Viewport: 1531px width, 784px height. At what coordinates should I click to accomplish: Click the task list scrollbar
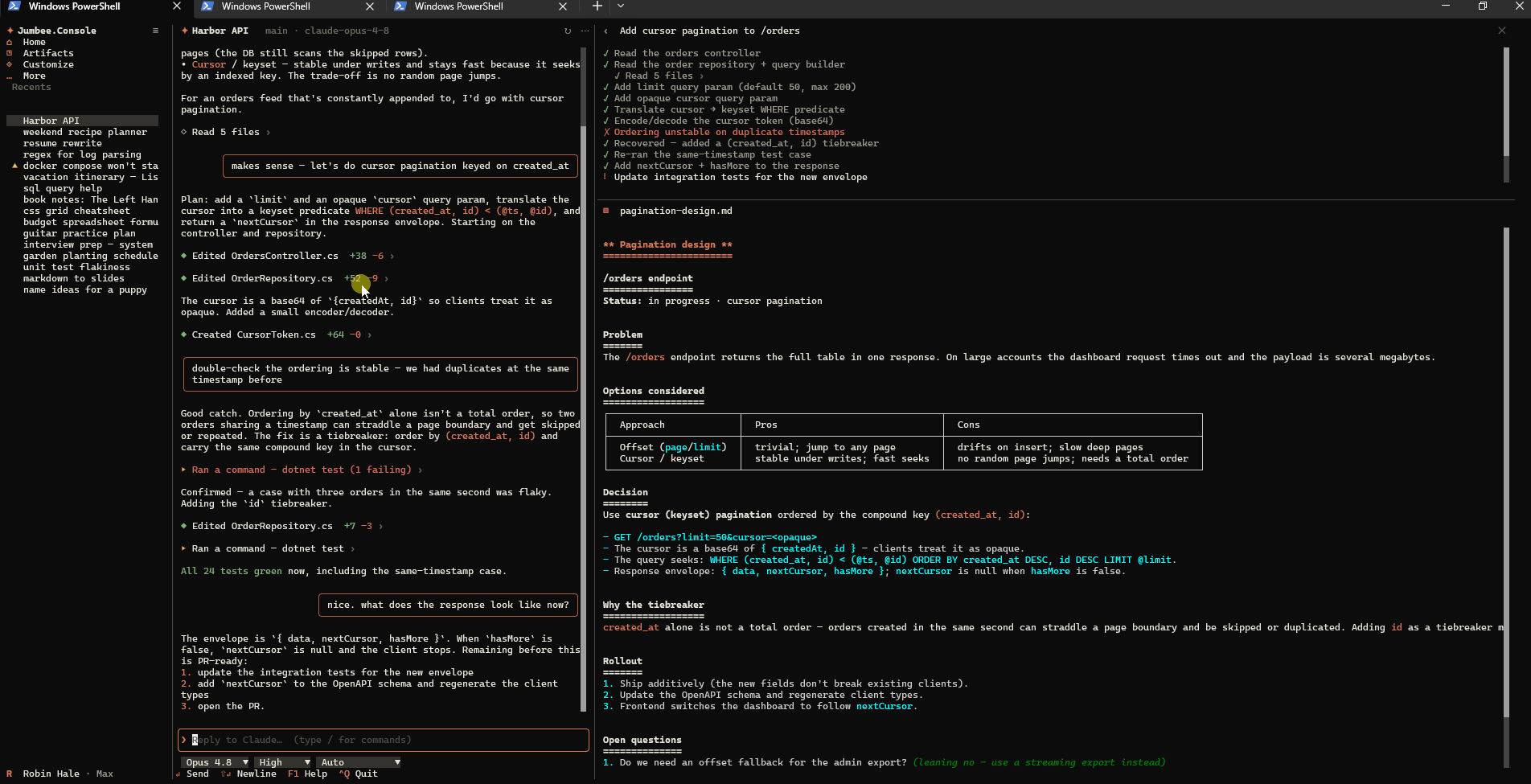click(x=1506, y=115)
